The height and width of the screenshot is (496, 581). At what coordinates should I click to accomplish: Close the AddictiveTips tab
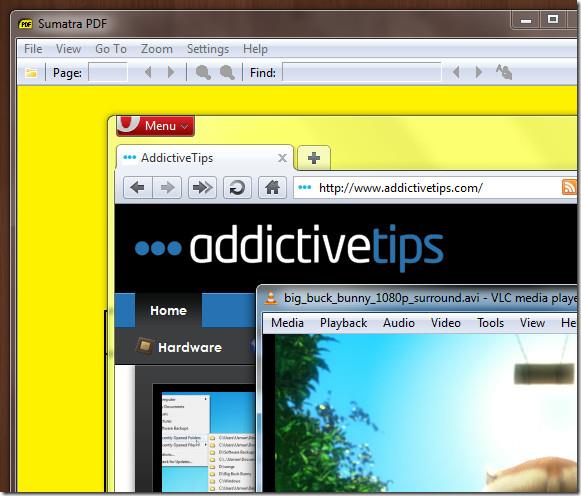282,158
